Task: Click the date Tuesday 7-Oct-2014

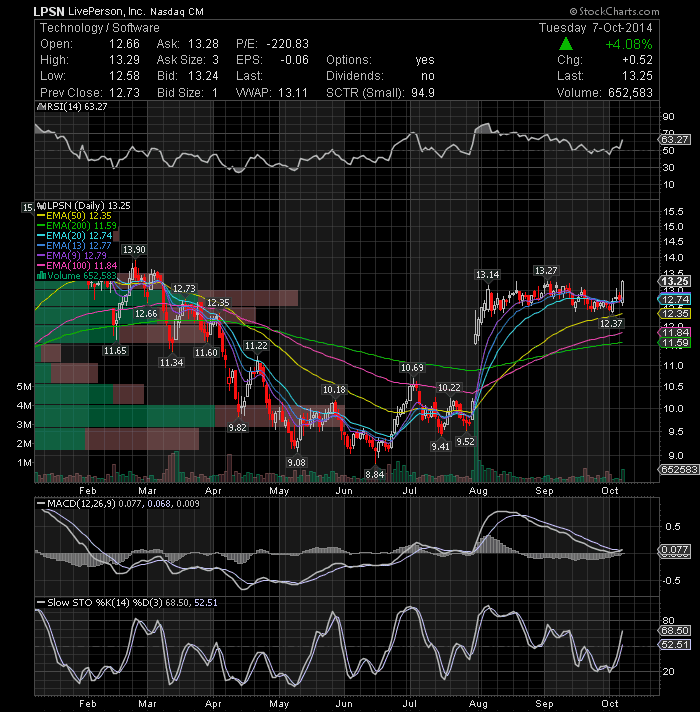Action: pyautogui.click(x=596, y=28)
